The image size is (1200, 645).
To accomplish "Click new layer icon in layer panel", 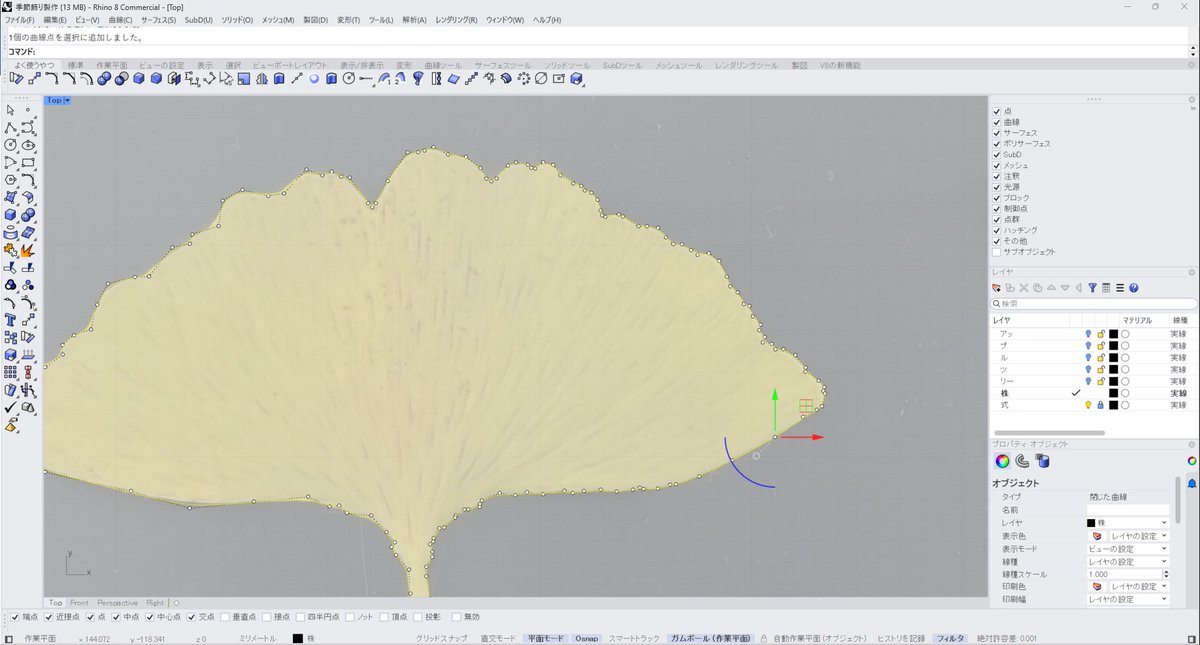I will coord(998,288).
